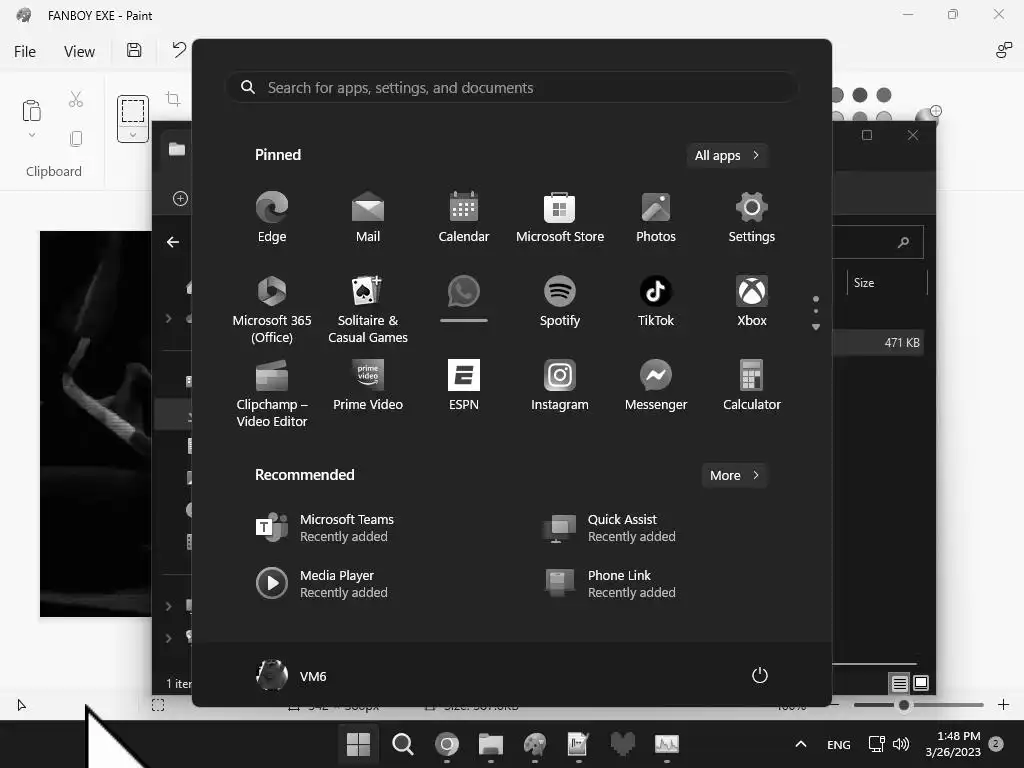The height and width of the screenshot is (768, 1024).
Task: Select the 471 KB file row
Action: [878, 343]
